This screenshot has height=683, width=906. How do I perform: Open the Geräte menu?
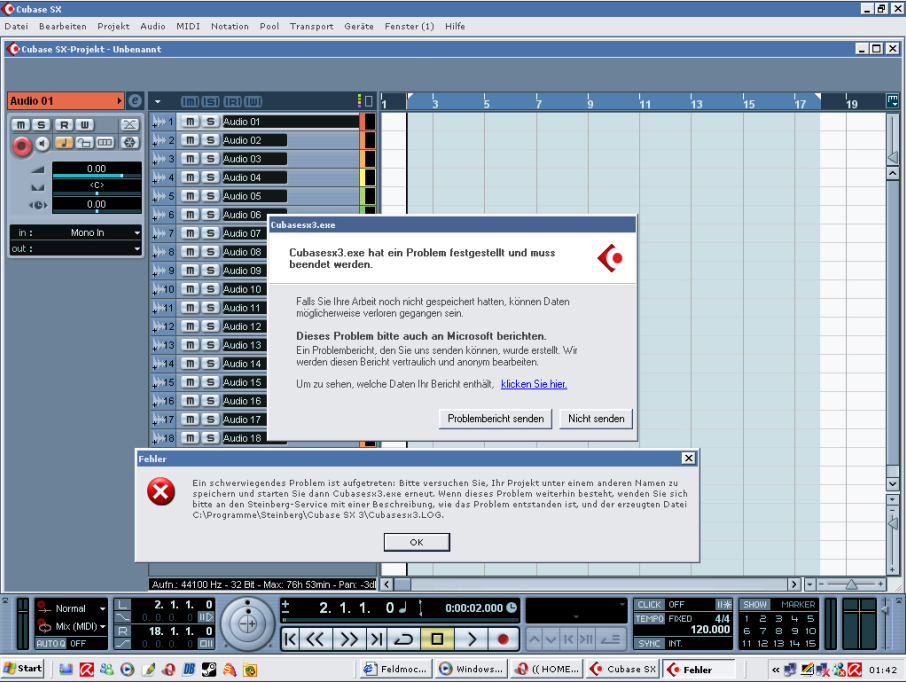pos(359,26)
